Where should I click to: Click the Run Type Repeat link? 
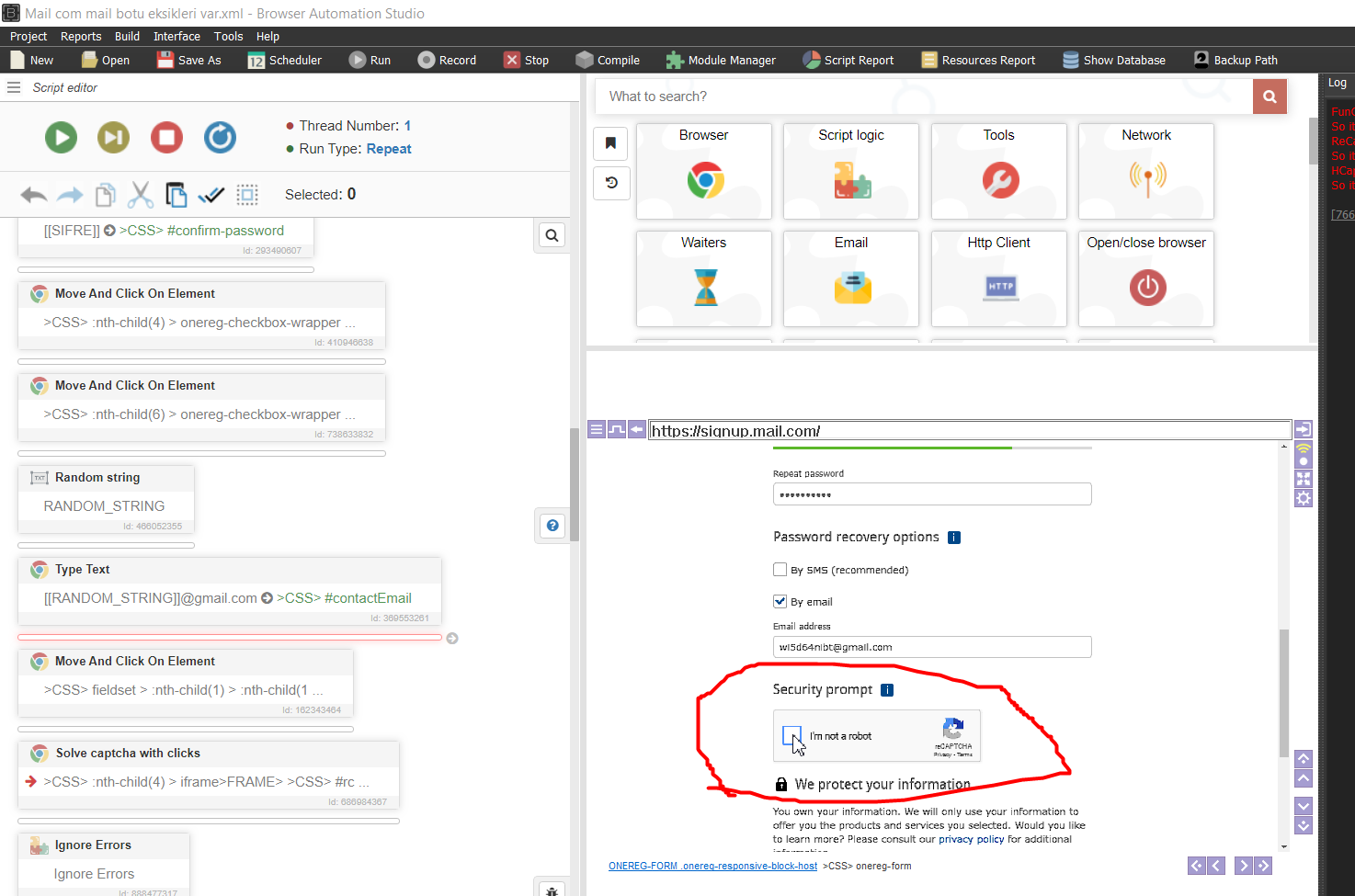[x=389, y=149]
